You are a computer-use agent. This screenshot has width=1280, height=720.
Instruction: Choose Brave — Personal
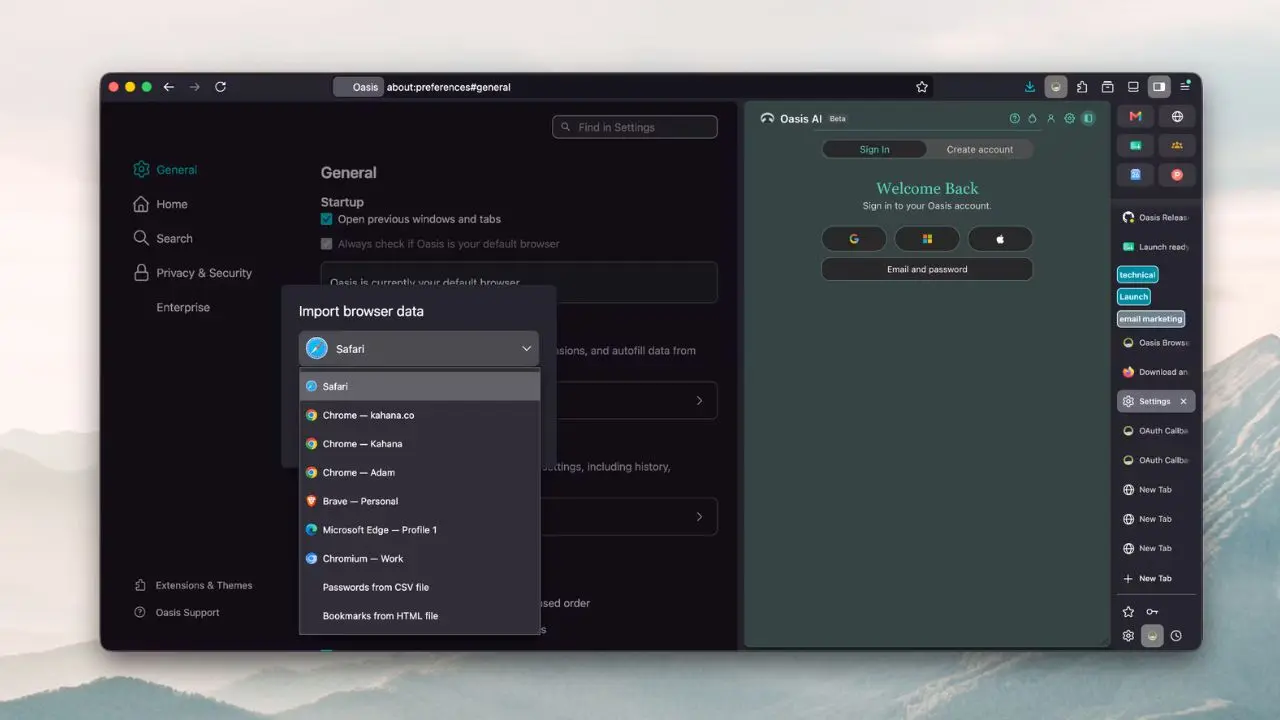click(x=420, y=501)
